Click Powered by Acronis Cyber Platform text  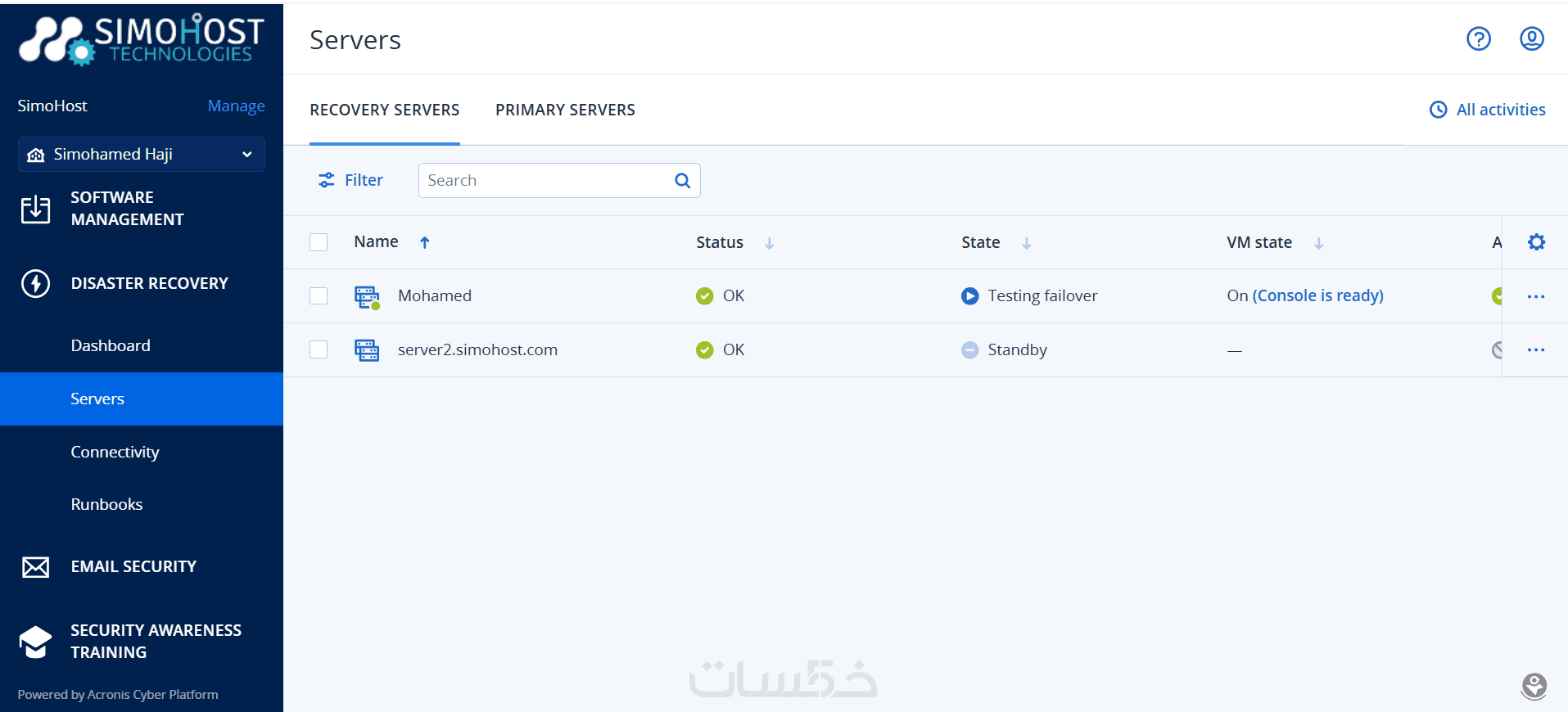tap(118, 695)
